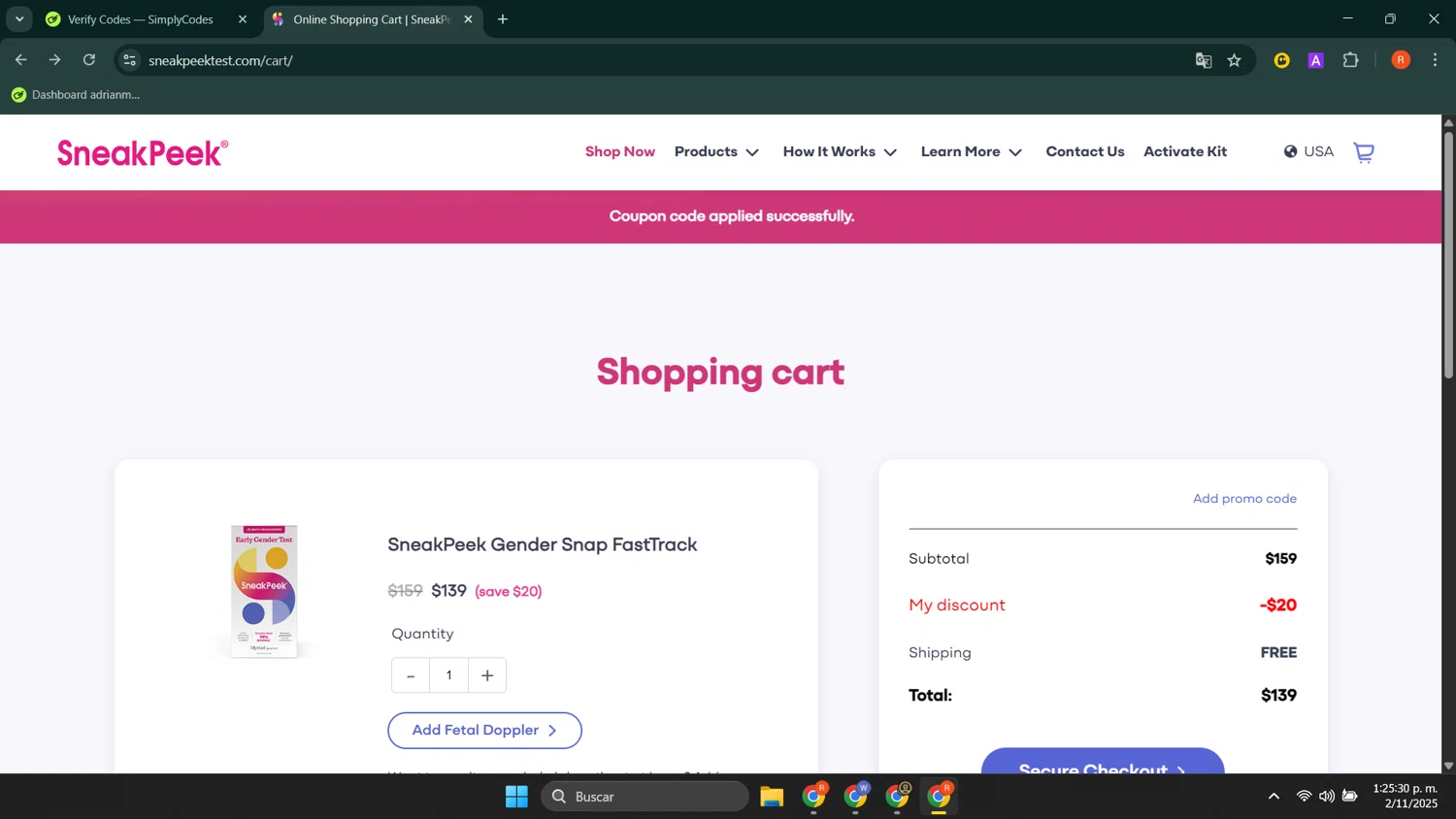Click the volume speaker icon

pyautogui.click(x=1326, y=797)
